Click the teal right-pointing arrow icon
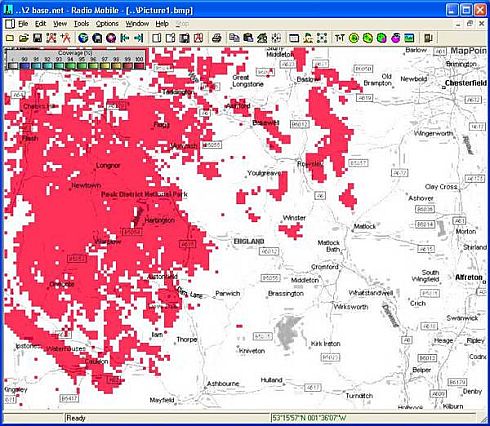 [138, 38]
